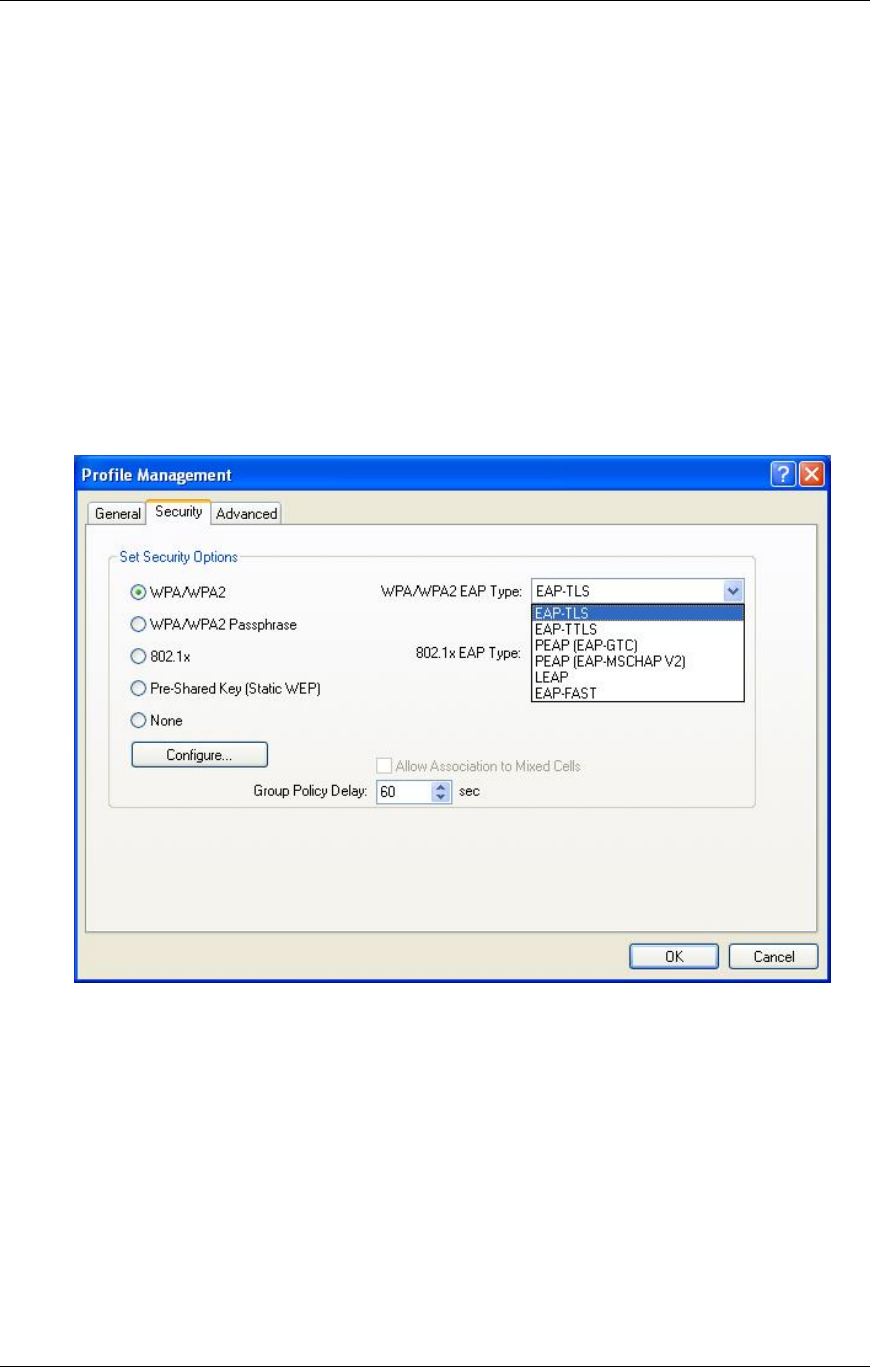The height and width of the screenshot is (1367, 870).
Task: Pick EAP-TLS in the dropdown list
Action: (x=638, y=614)
